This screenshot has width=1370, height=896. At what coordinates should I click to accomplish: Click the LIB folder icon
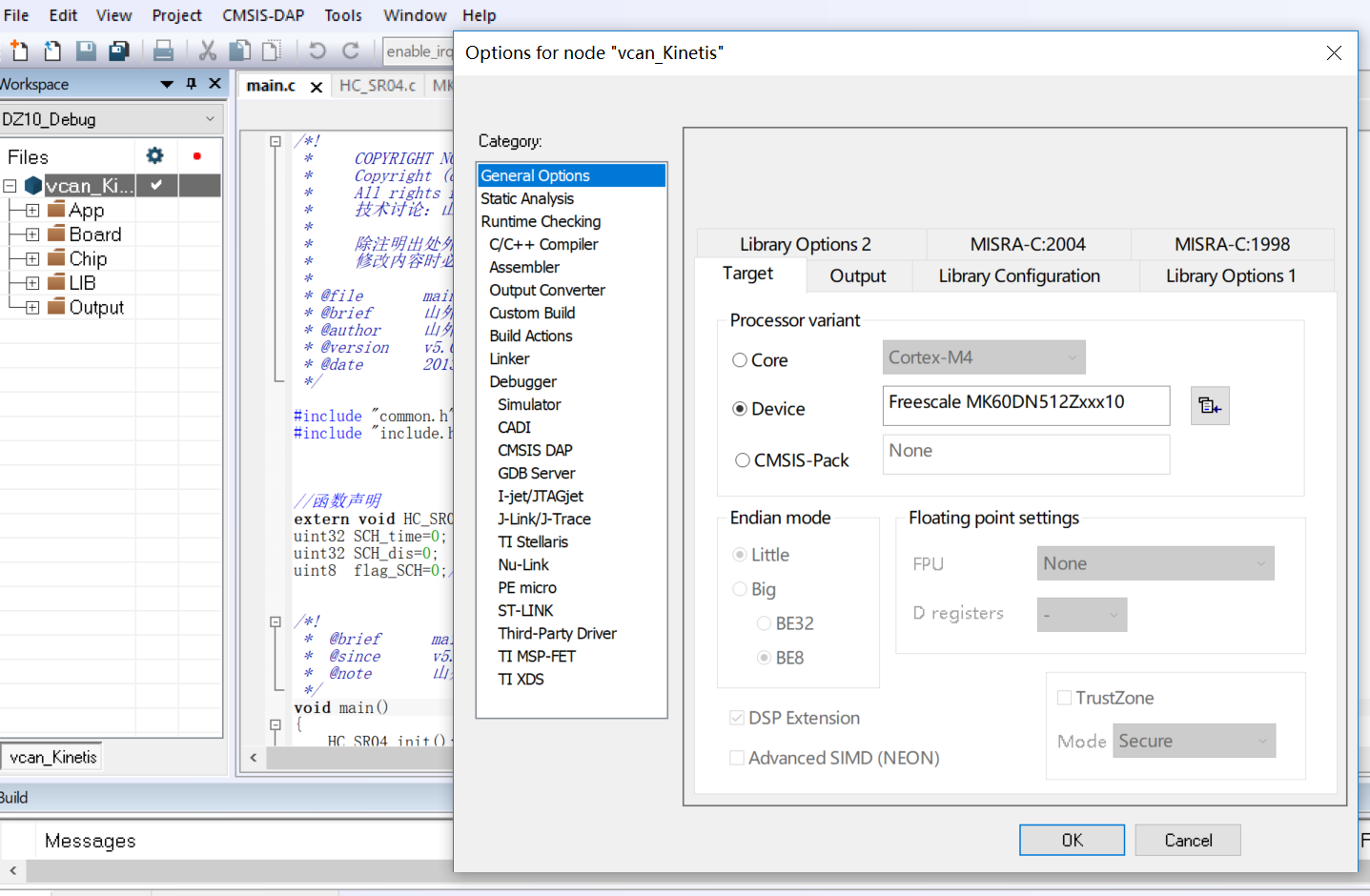point(56,282)
